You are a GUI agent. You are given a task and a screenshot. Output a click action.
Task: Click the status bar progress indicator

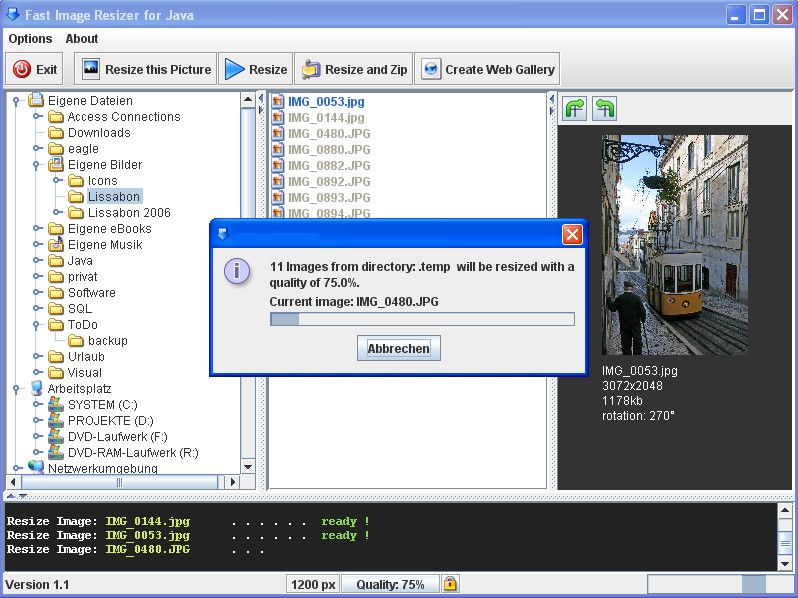tap(719, 584)
